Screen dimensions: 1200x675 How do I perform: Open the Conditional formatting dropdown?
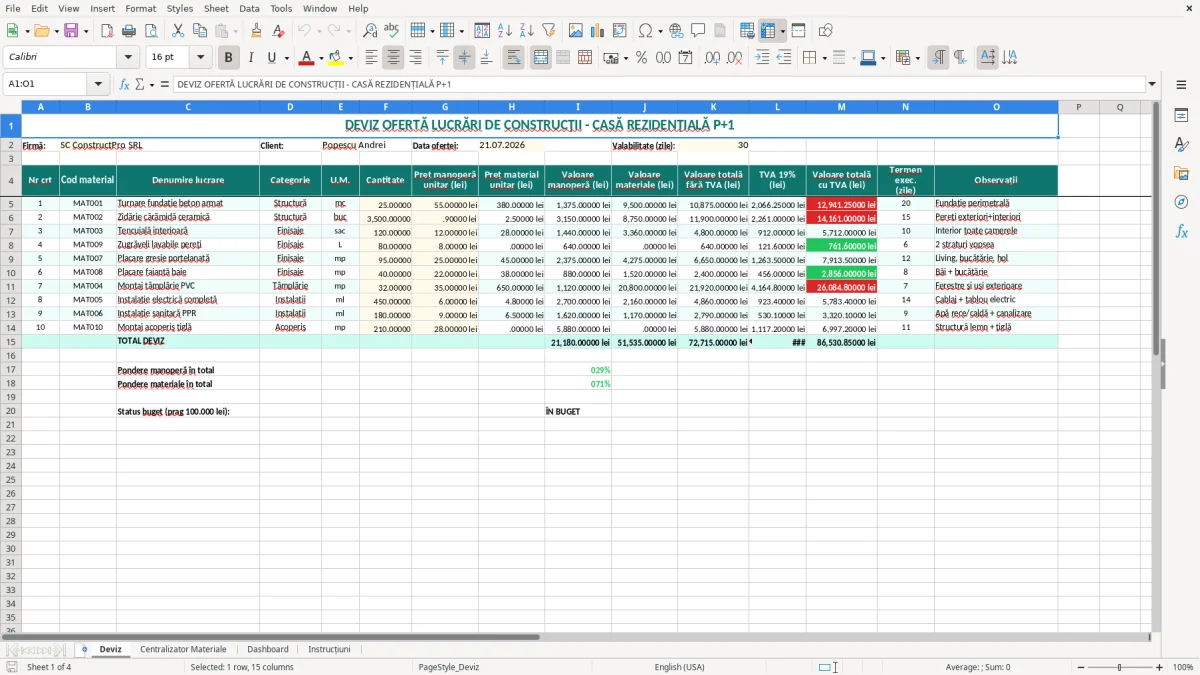coord(918,58)
